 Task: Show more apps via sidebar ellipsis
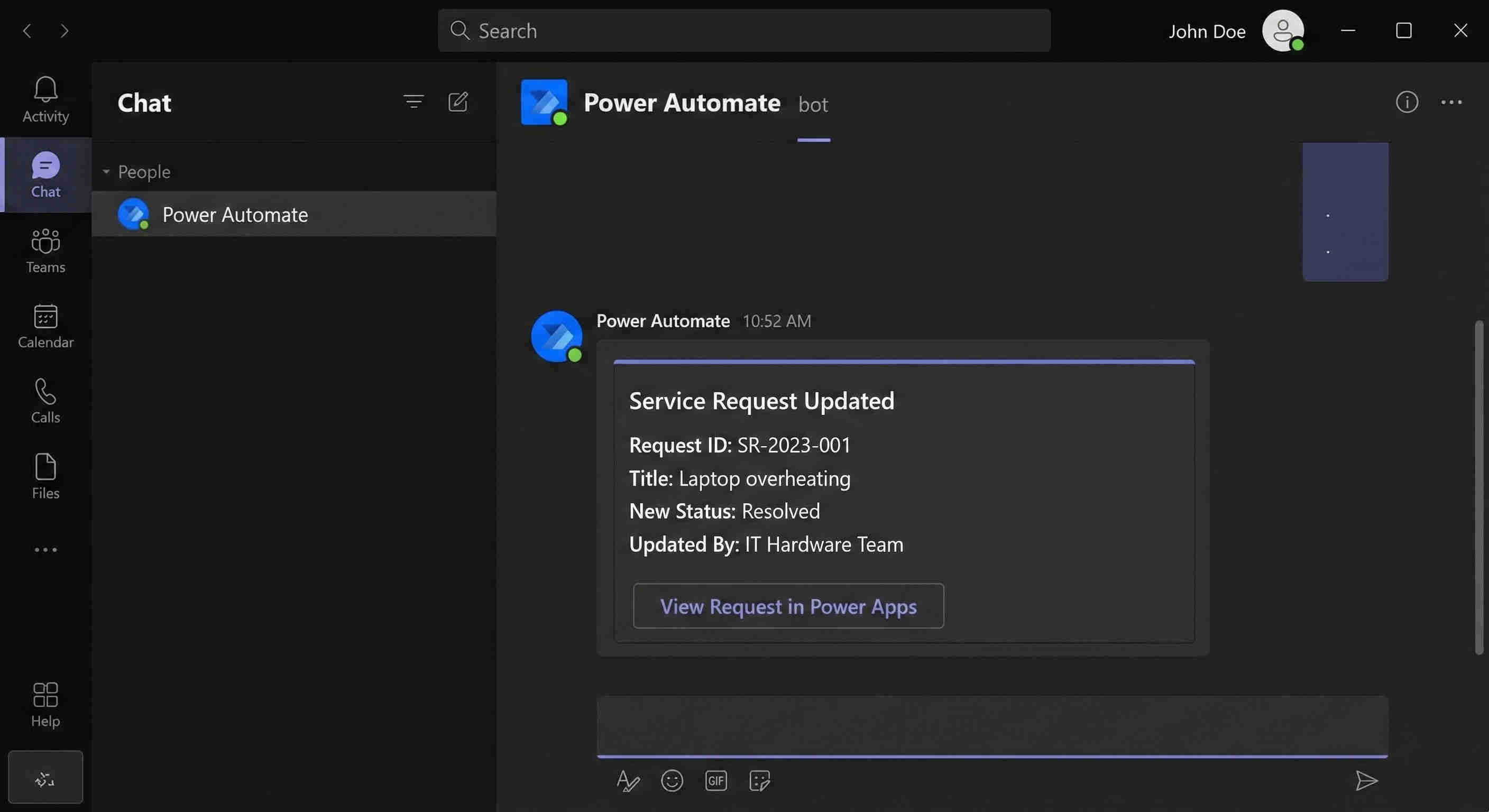pyautogui.click(x=45, y=550)
